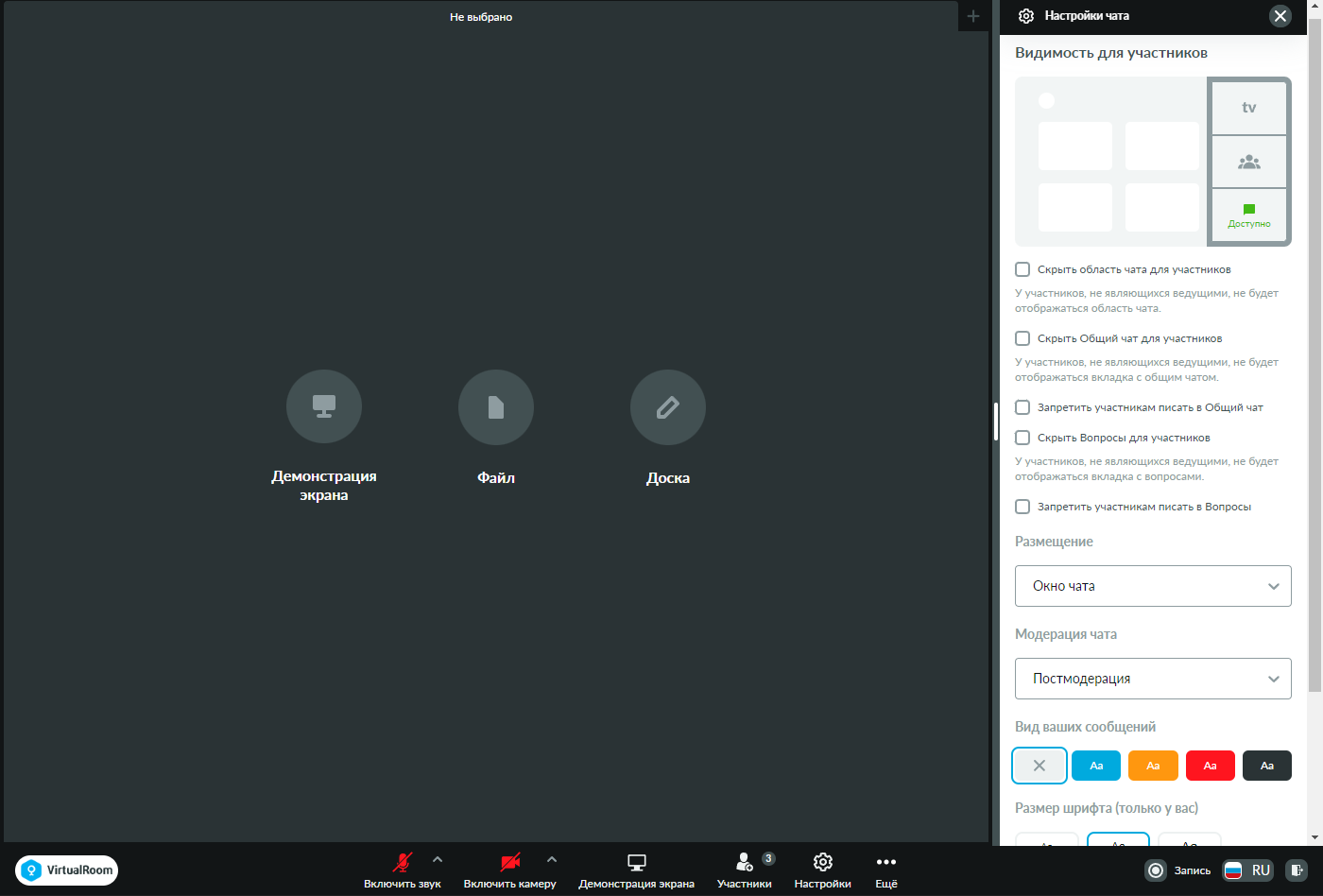Open the Ещё three-dots menu
1323x896 pixels.
[x=886, y=870]
